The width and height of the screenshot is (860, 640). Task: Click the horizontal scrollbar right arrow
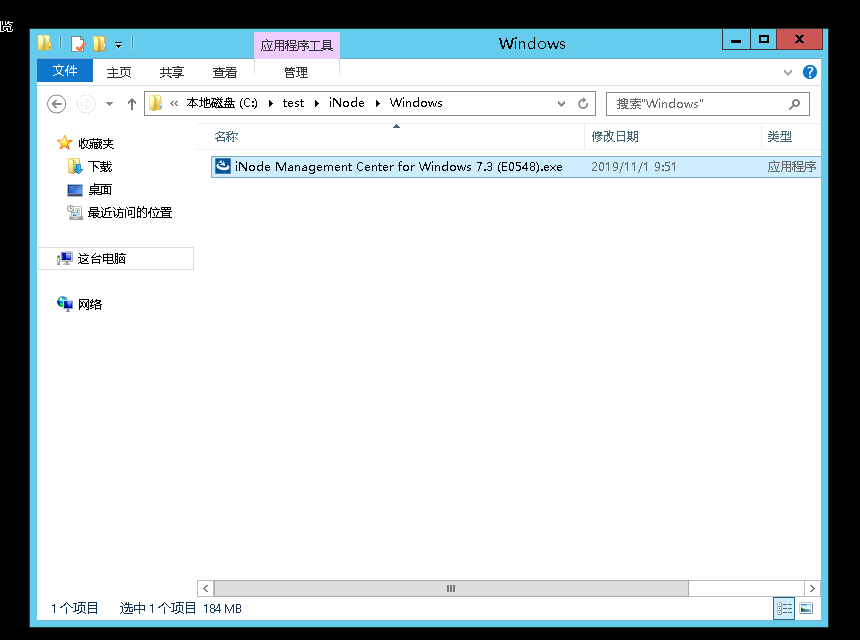(812, 588)
